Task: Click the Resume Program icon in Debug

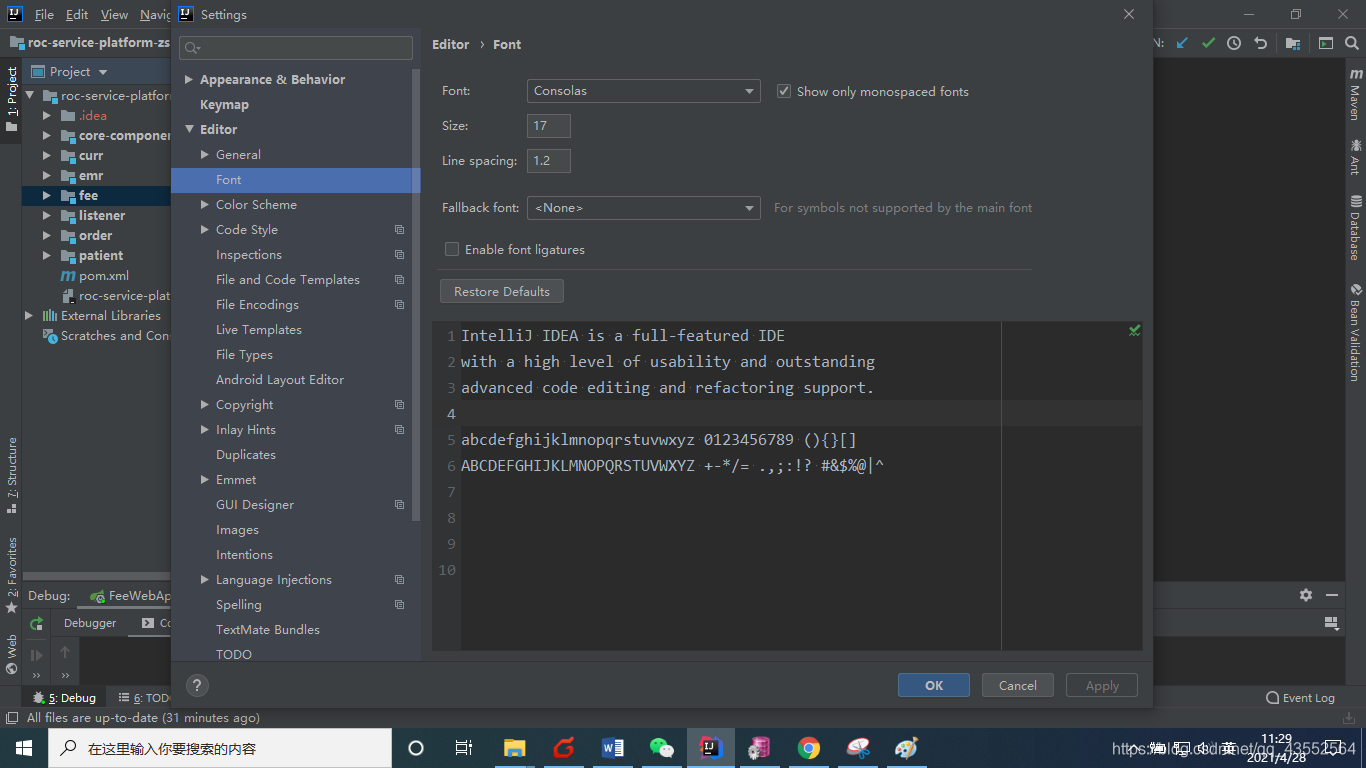Action: pos(37,655)
